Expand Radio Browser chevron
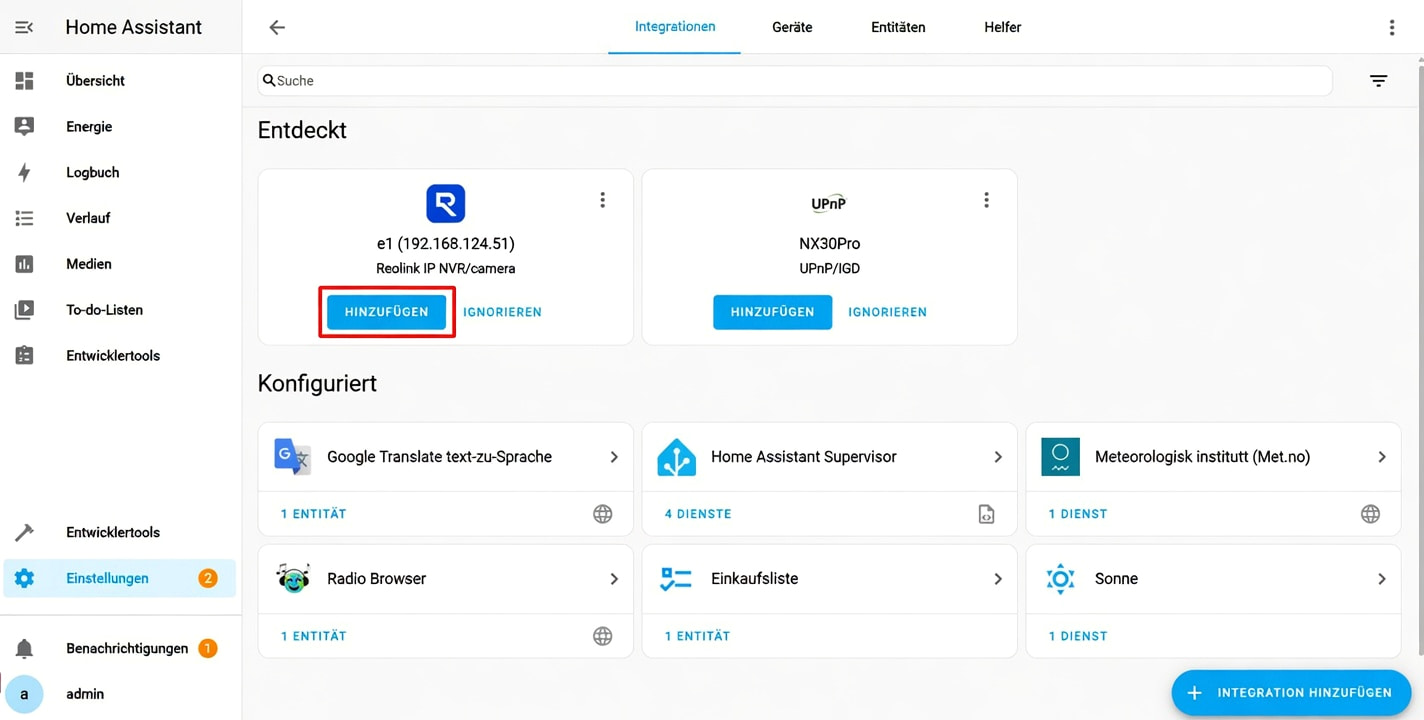Viewport: 1424px width, 720px height. click(x=614, y=579)
